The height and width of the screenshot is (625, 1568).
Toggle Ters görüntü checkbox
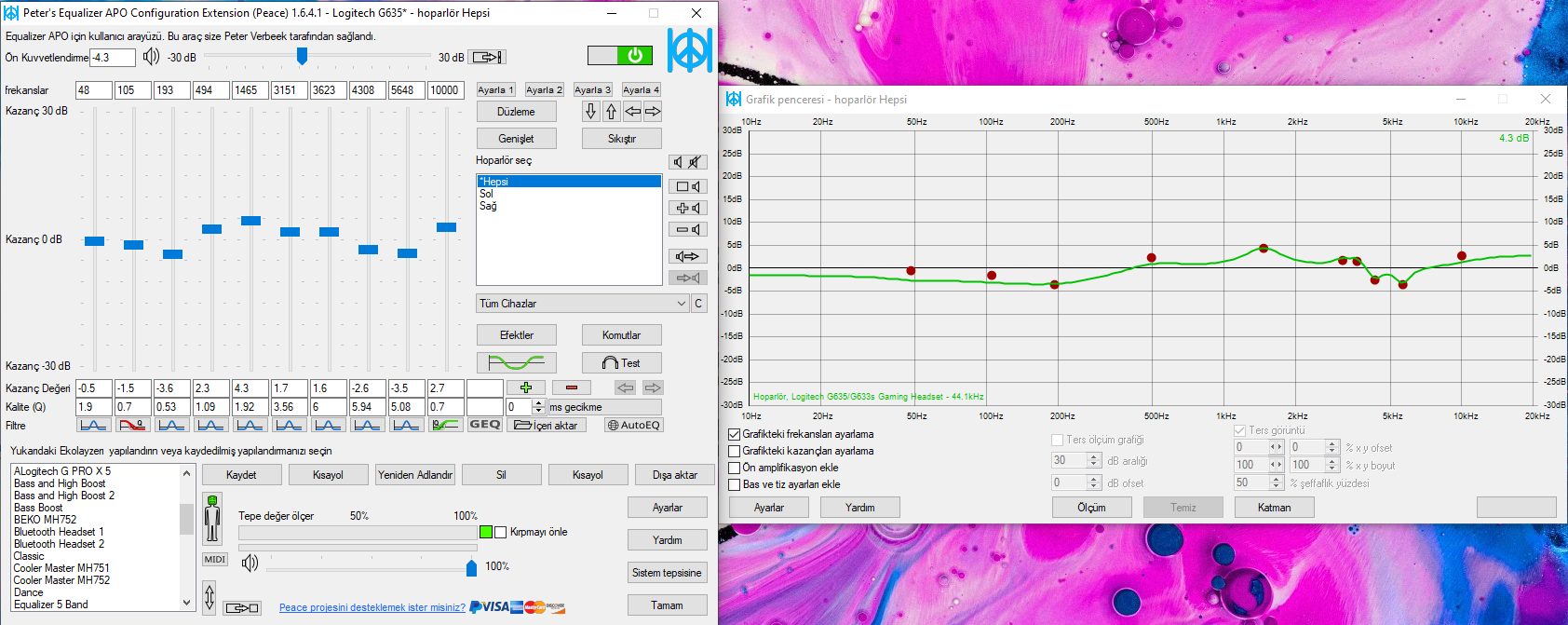(1239, 430)
